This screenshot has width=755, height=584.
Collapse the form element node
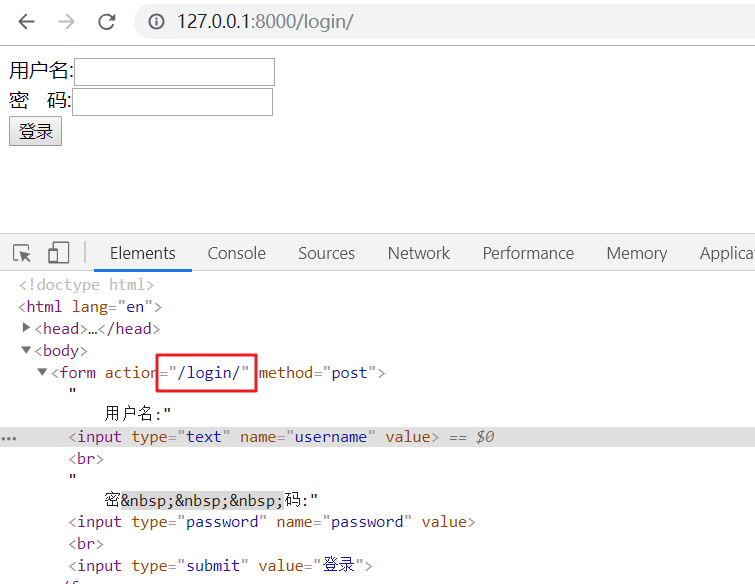[x=43, y=372]
